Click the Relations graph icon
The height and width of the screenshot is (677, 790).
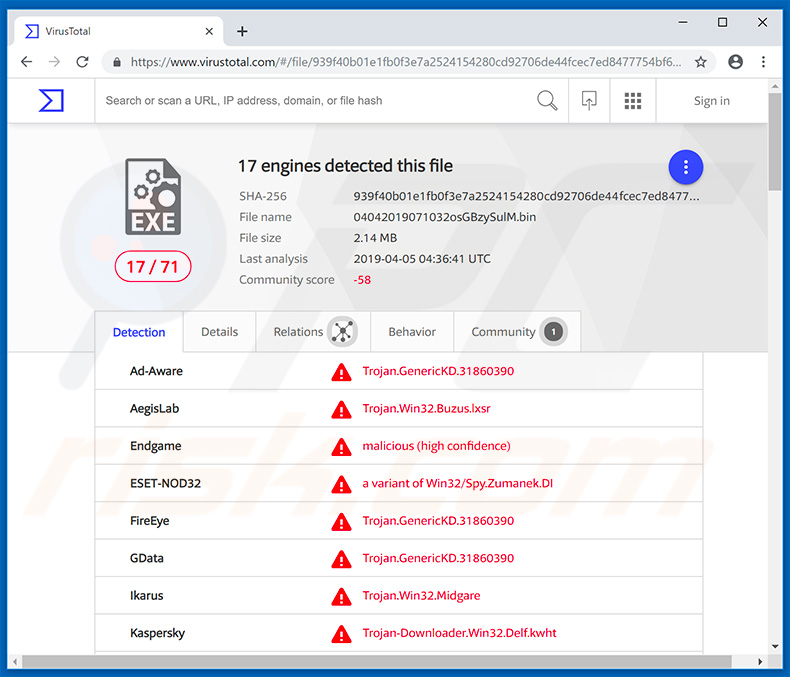coord(343,331)
